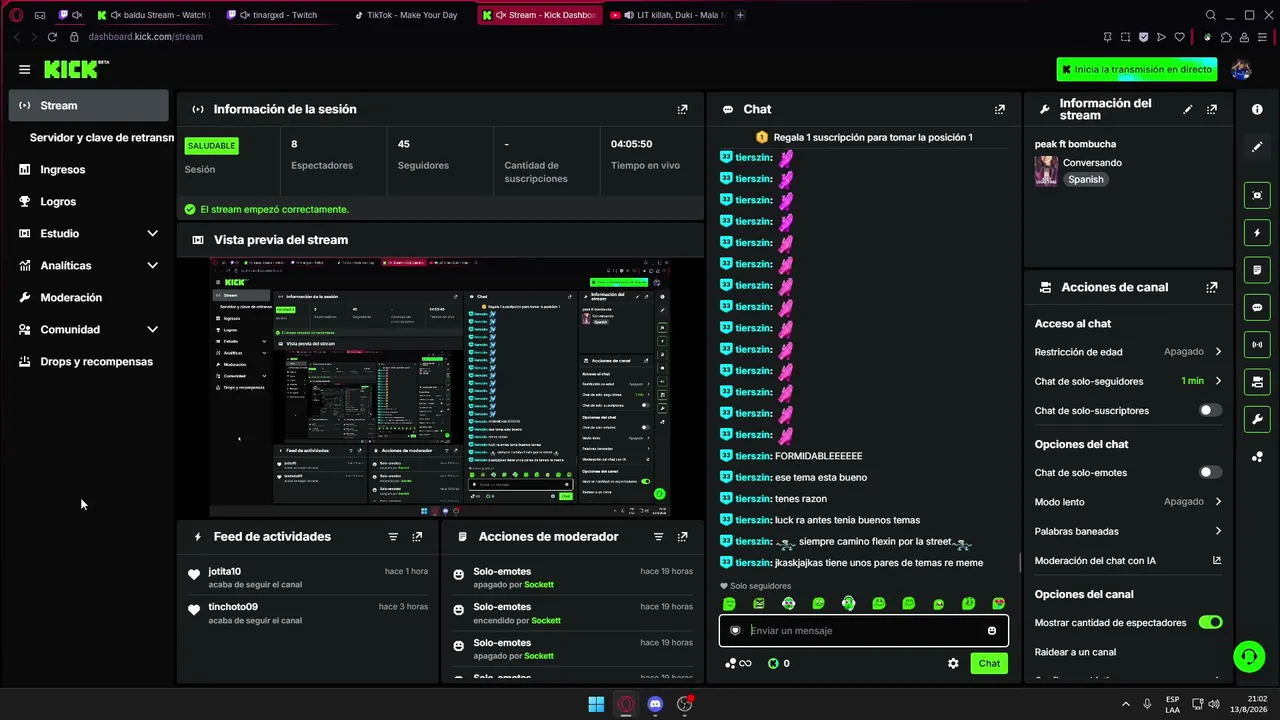Send message with green Chat button

pyautogui.click(x=989, y=663)
